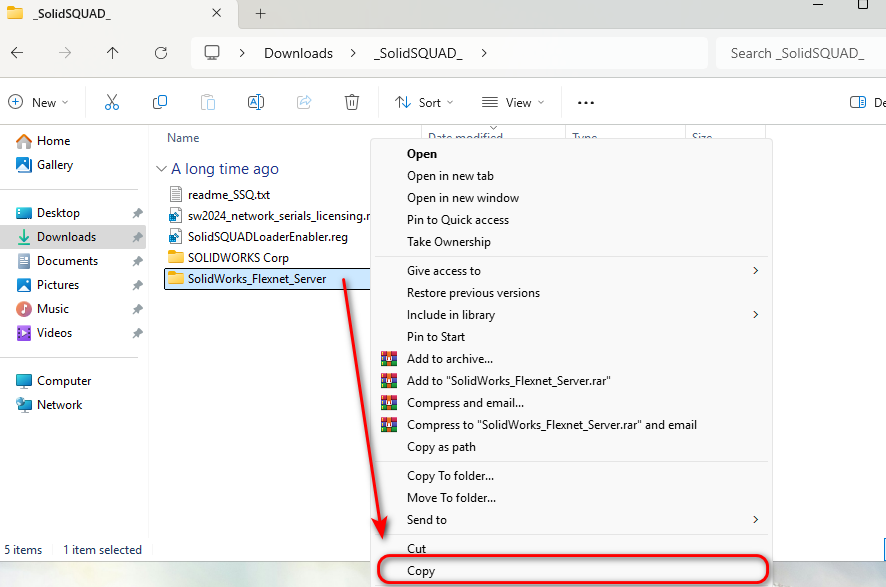
Task: Click WinRAR icon beside Compress and email
Action: click(x=389, y=403)
